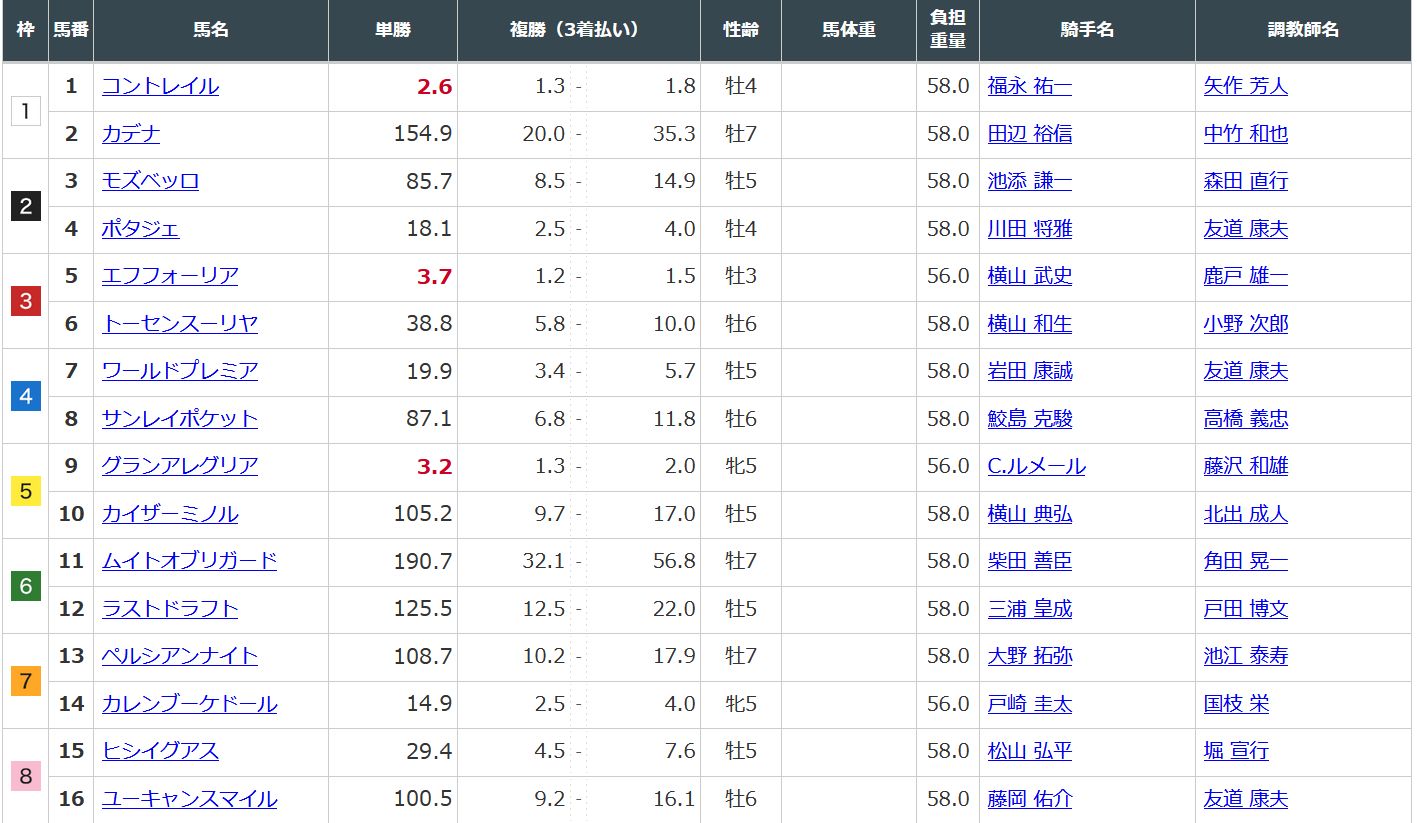This screenshot has width=1417, height=823.
Task: Click コントレイル's 2.6 win odds
Action: [434, 87]
